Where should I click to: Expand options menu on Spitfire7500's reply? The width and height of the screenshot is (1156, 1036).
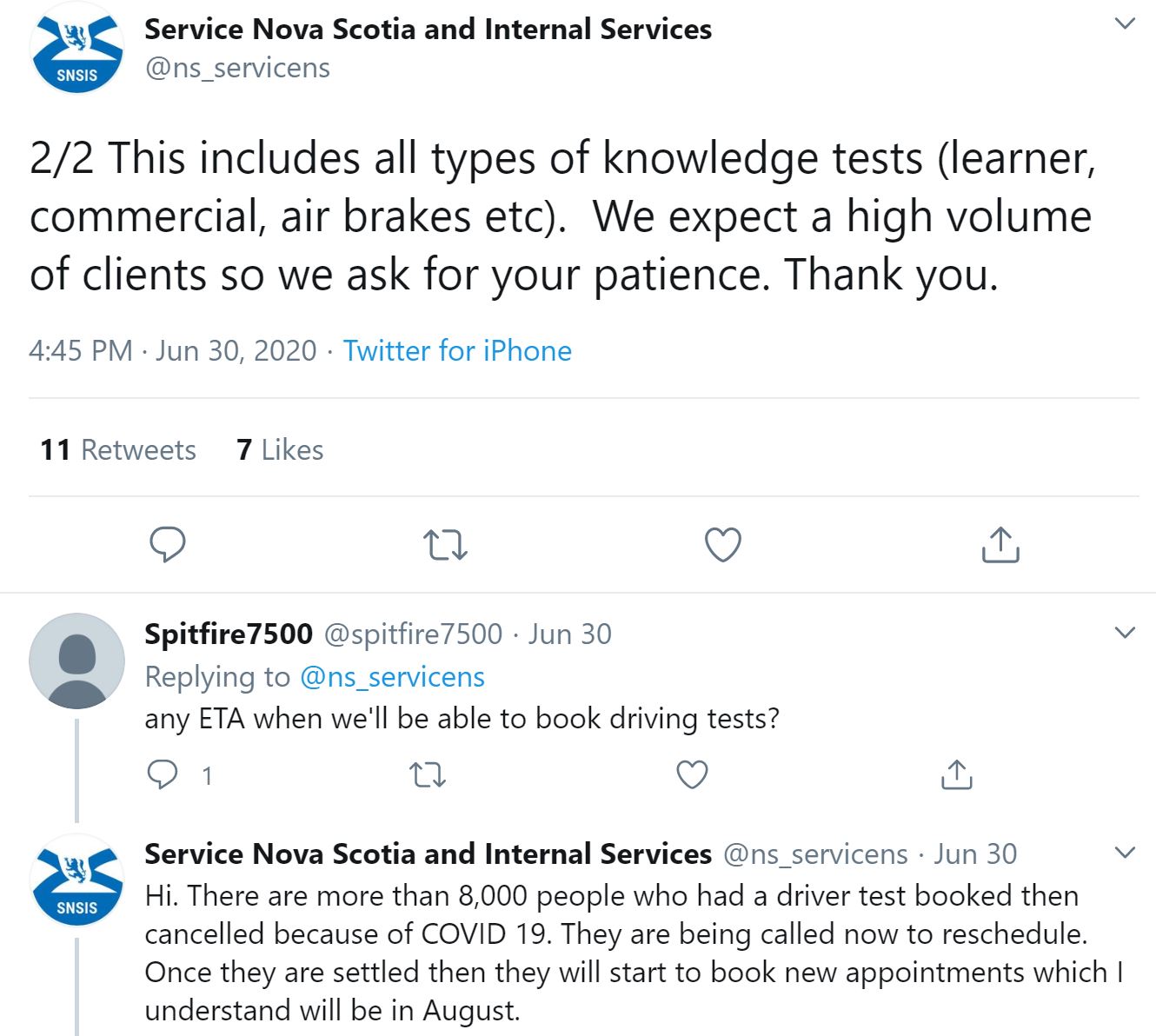click(x=1125, y=633)
